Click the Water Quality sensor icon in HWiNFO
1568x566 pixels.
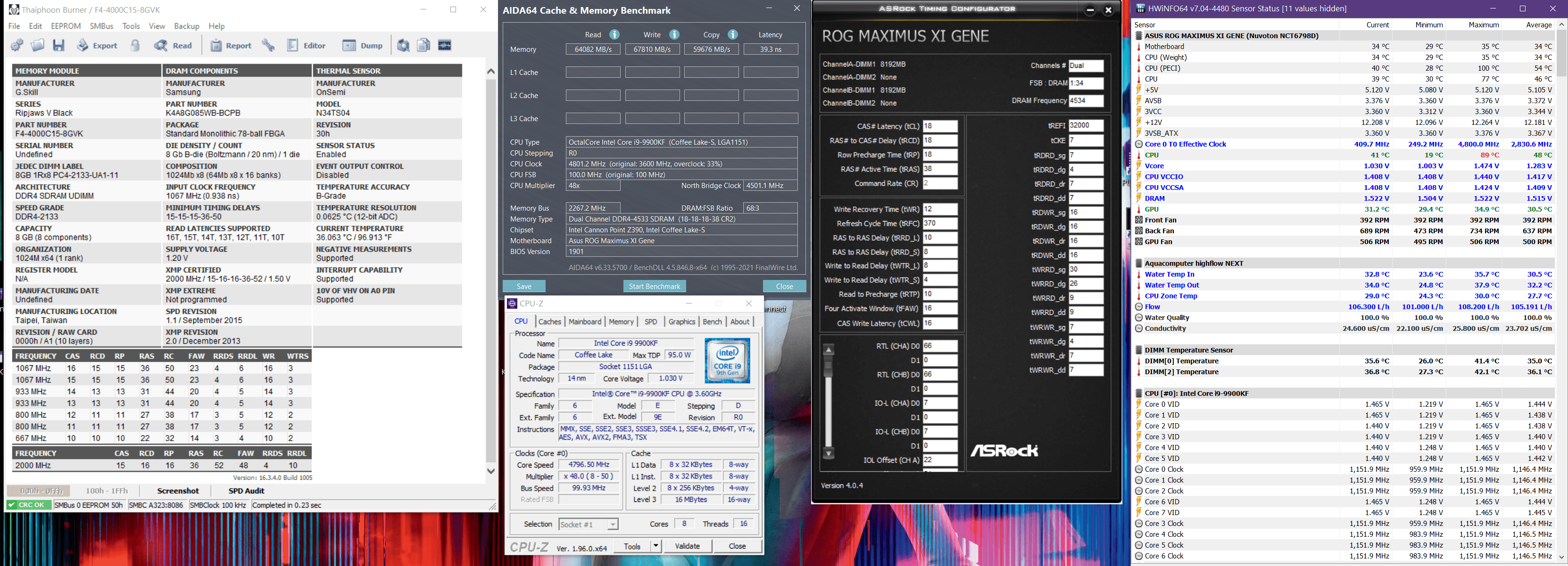[x=1139, y=318]
